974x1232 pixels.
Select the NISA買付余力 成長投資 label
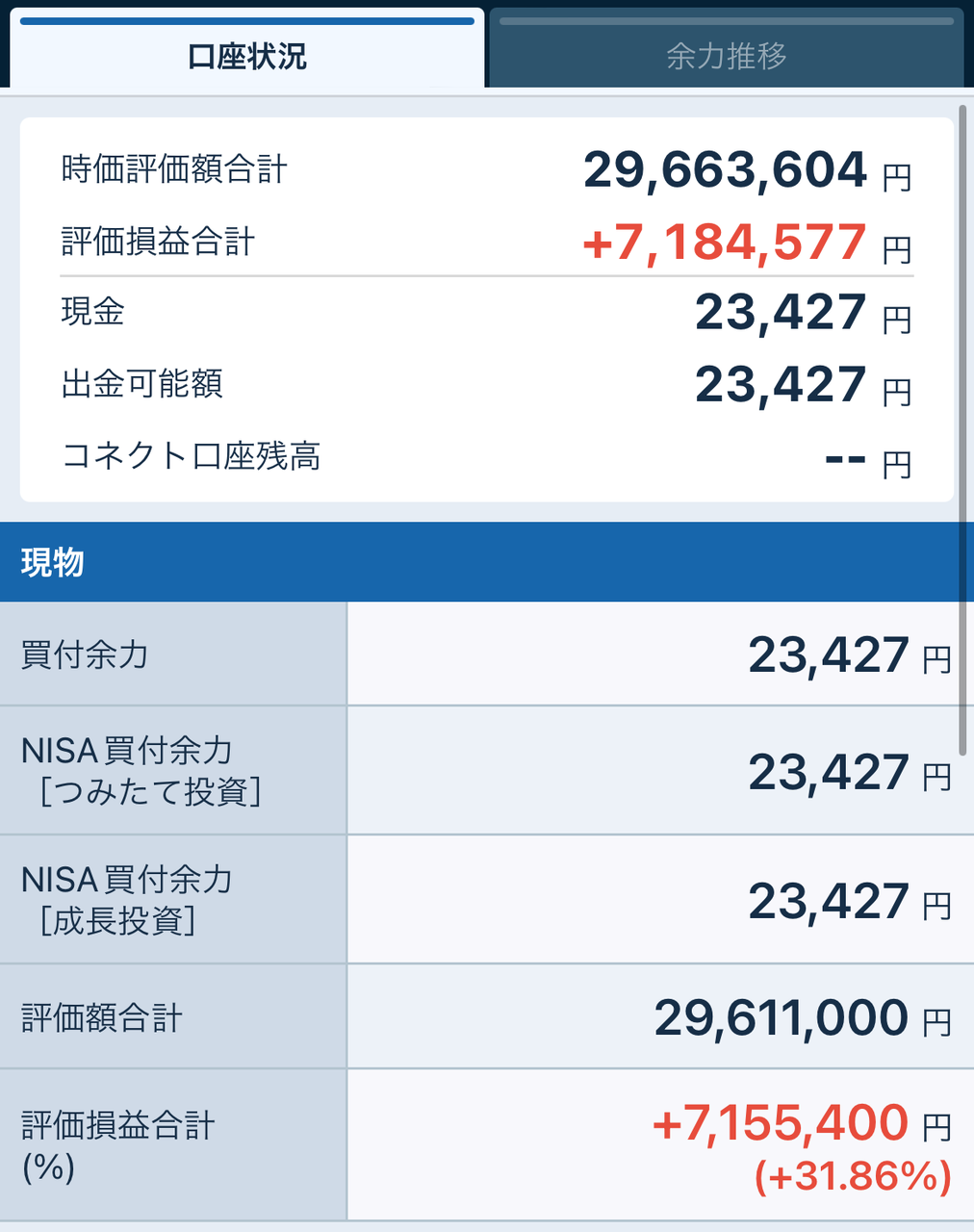coord(127,900)
